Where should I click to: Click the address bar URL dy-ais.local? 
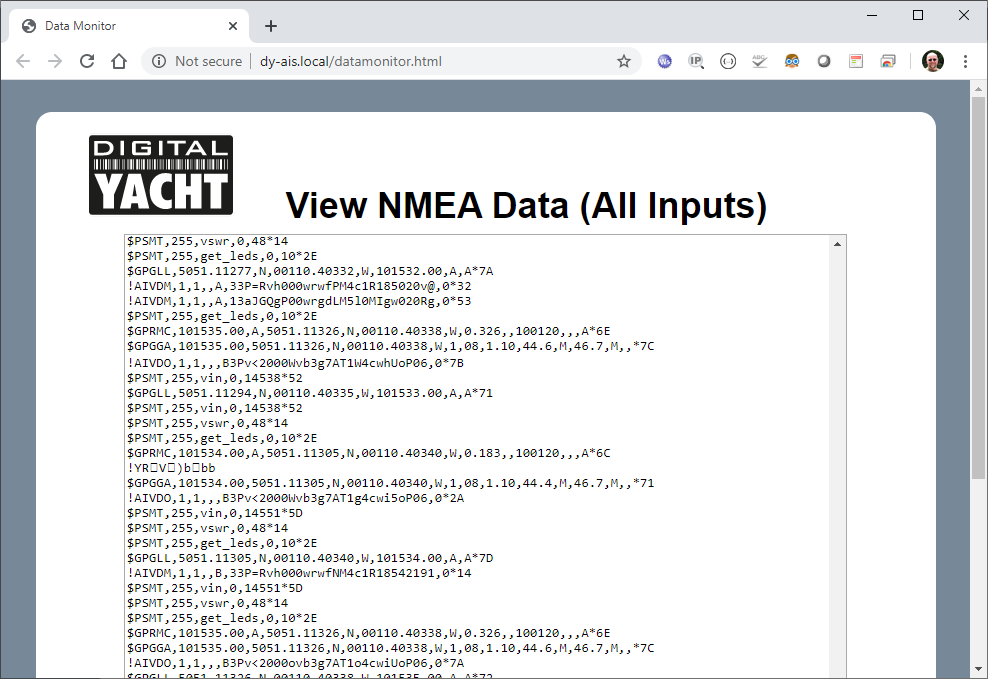(350, 61)
